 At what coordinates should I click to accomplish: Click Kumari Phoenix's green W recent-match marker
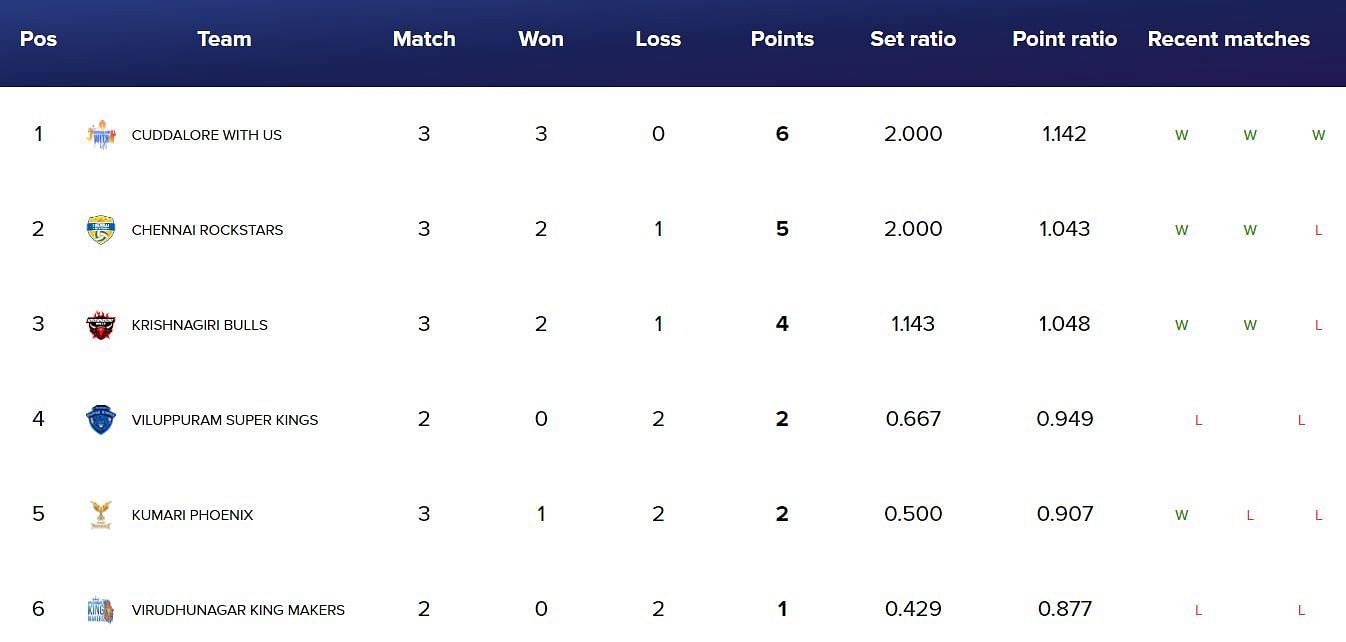1181,516
